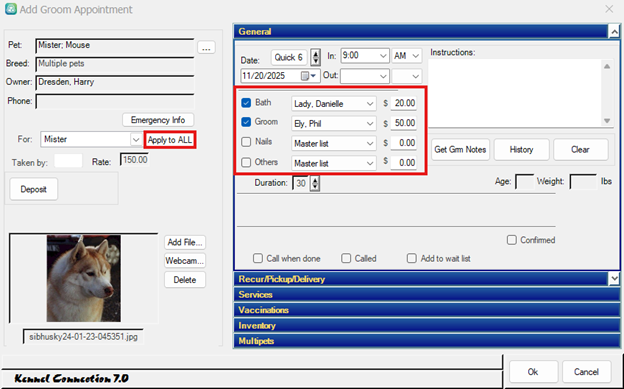Click in the Instructions text area

tap(516, 93)
